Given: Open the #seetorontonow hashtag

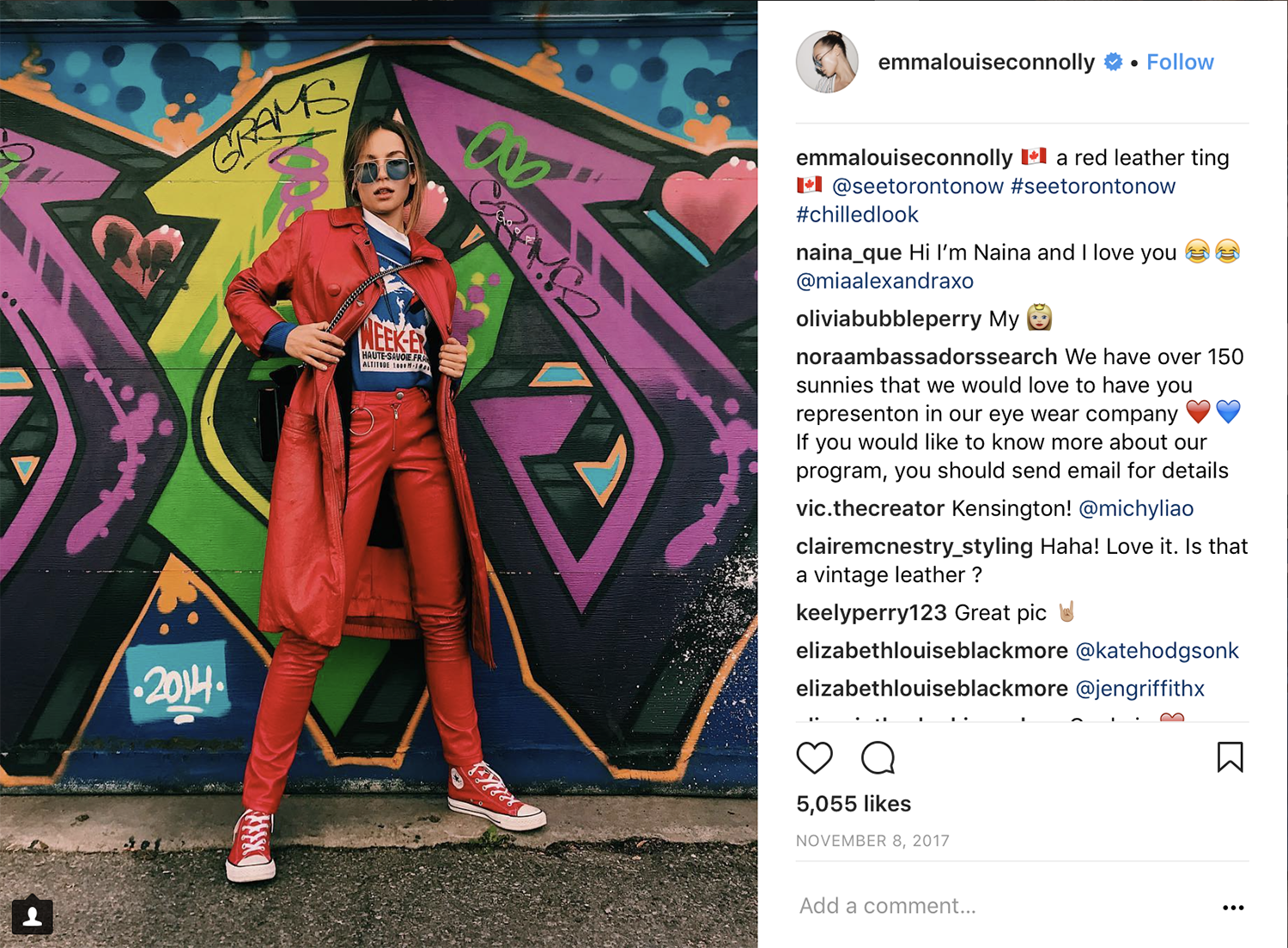Looking at the screenshot, I should [x=1093, y=186].
